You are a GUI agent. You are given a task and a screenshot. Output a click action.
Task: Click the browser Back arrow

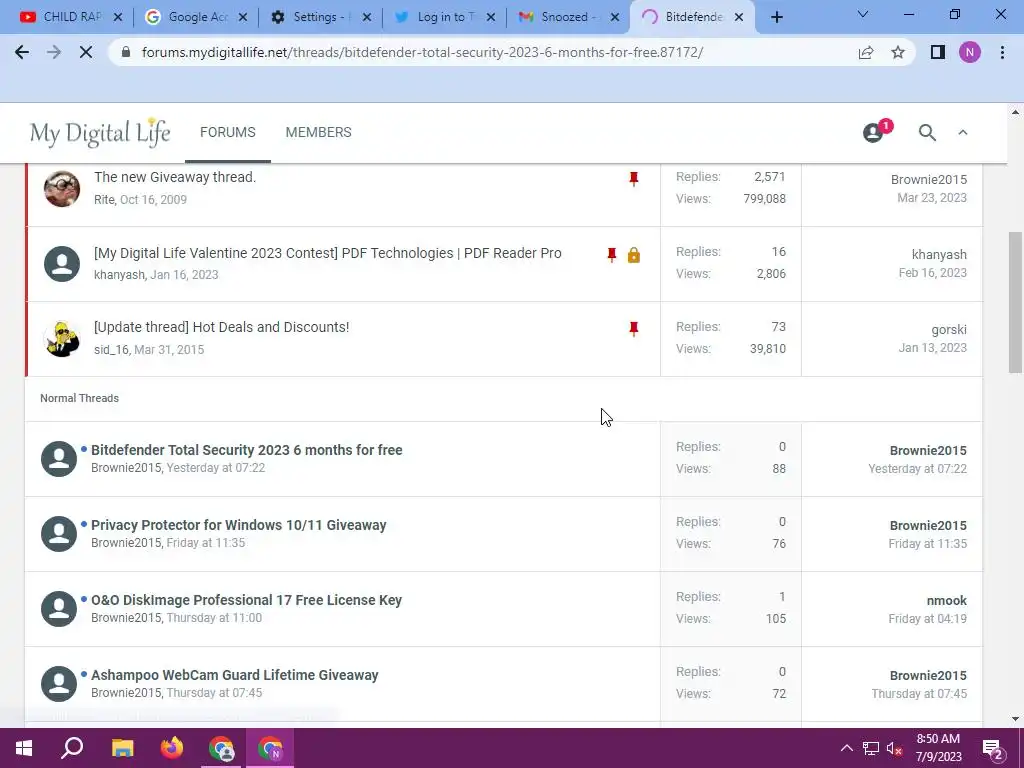tap(22, 52)
